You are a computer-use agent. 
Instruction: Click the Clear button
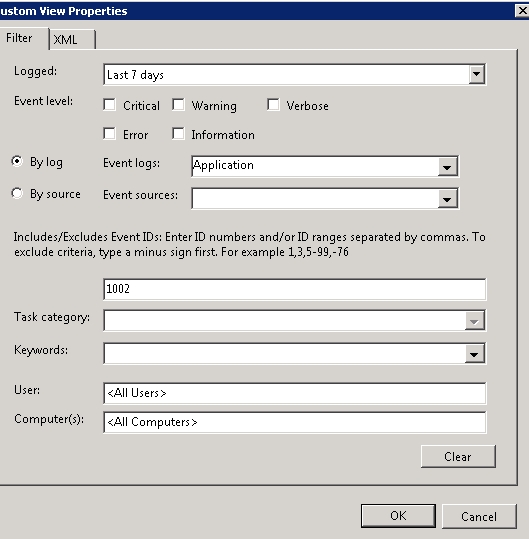coord(458,456)
